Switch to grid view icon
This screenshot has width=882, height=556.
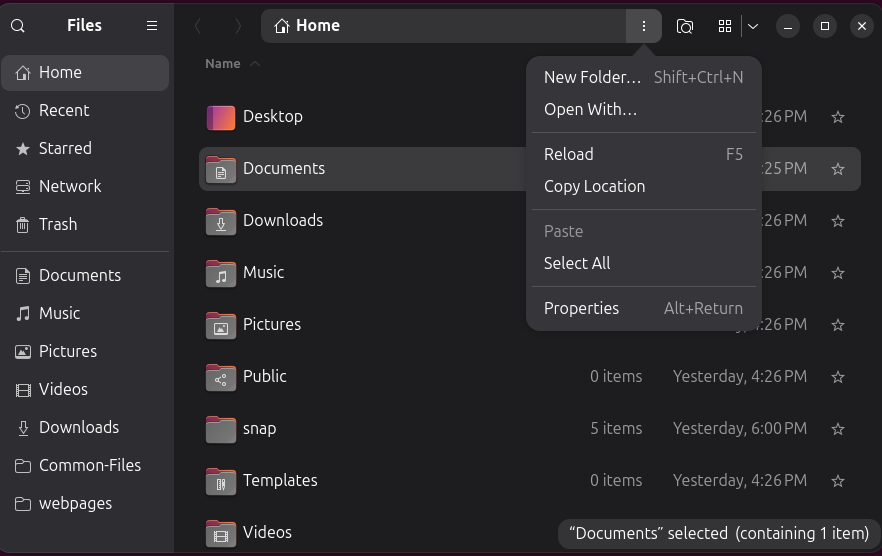pos(725,26)
